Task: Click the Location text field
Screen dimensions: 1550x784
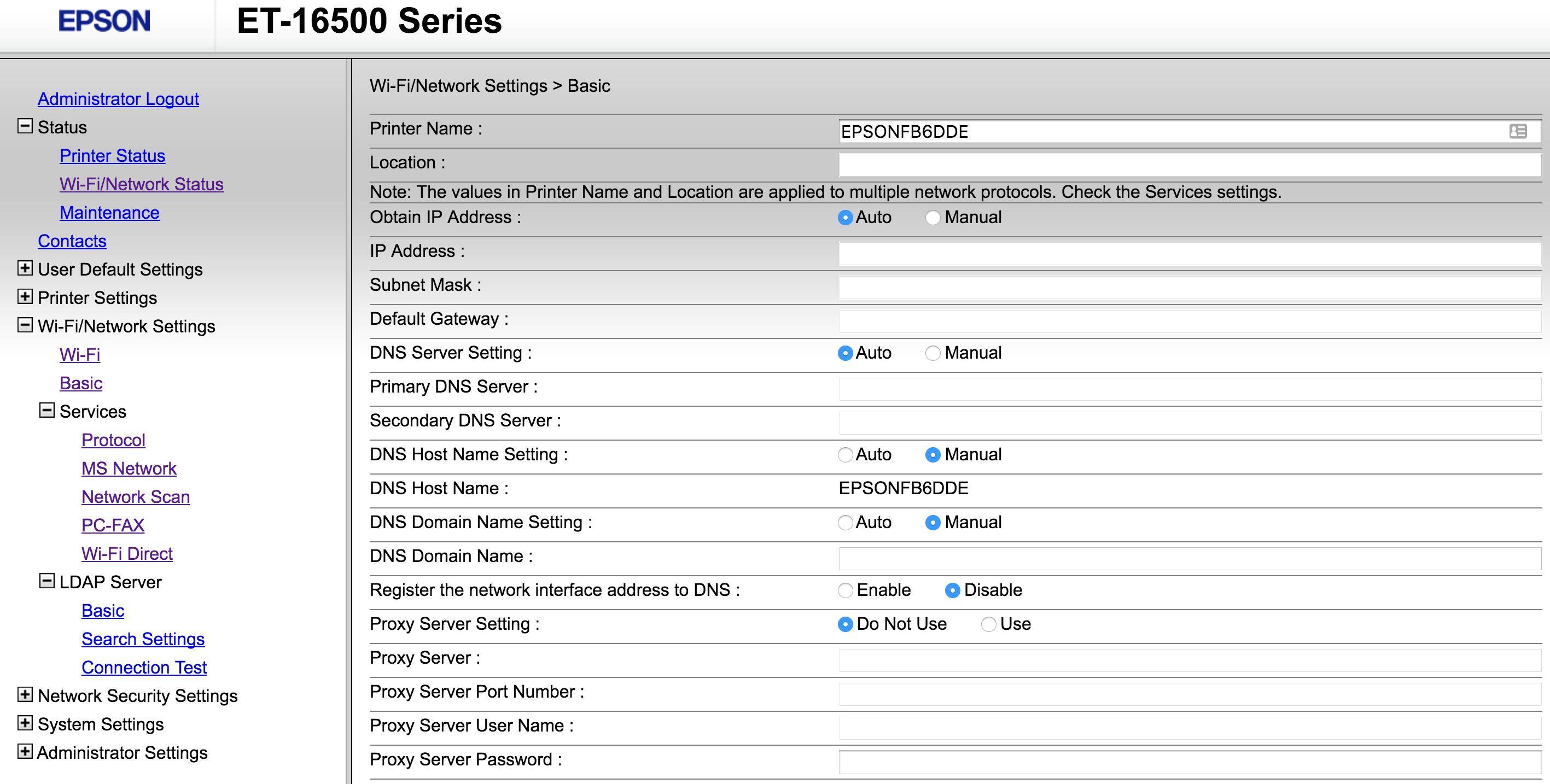Action: tap(1189, 165)
